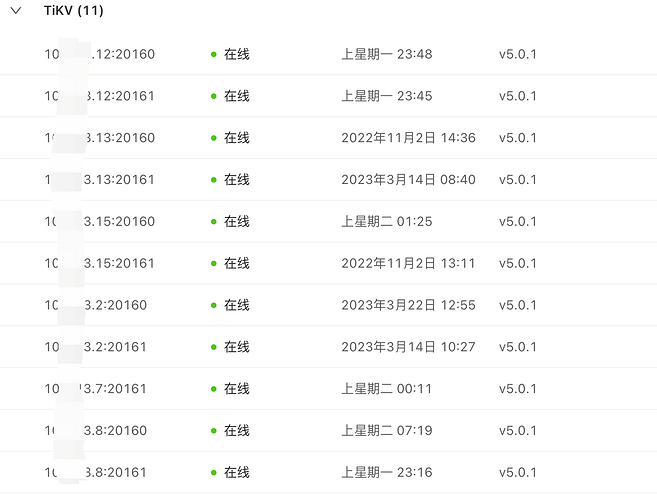657x500 pixels.
Task: Click the 上星期一 23:48 uptime cell
Action: (387, 54)
